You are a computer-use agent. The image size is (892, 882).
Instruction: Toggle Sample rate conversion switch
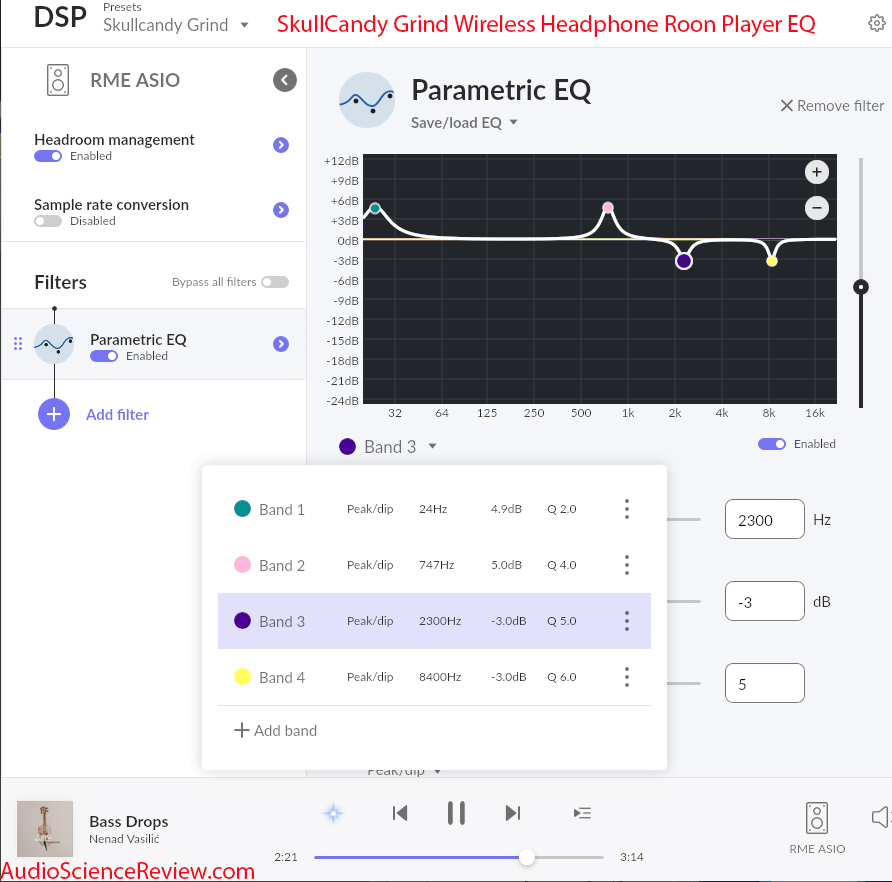[x=48, y=221]
